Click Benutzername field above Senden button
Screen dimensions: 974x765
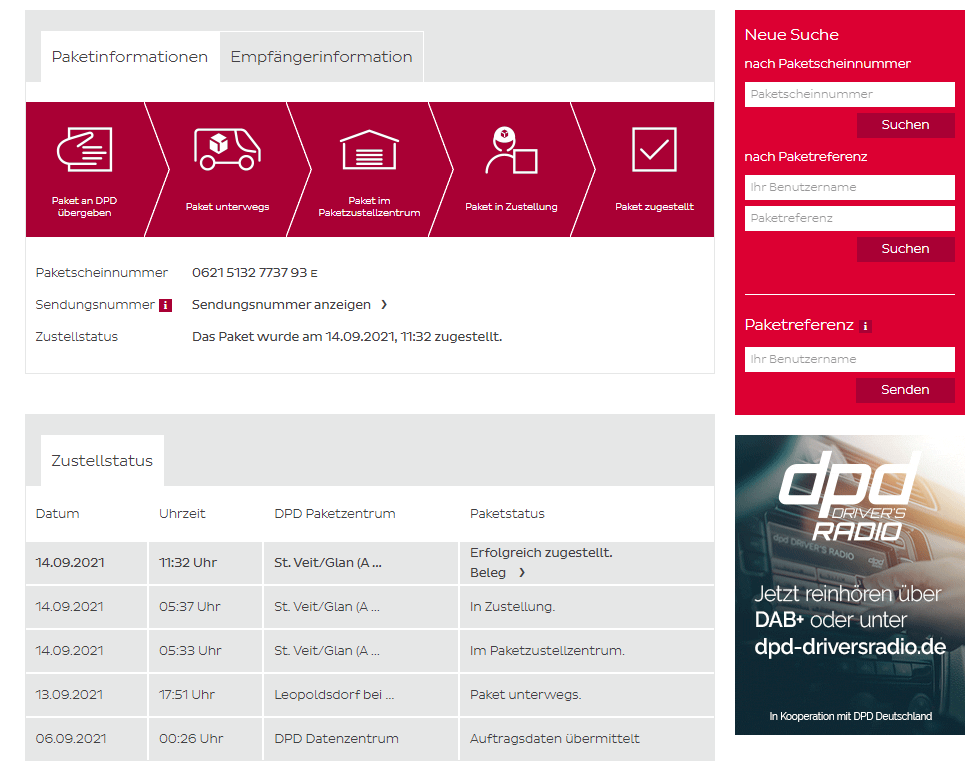pyautogui.click(x=849, y=359)
